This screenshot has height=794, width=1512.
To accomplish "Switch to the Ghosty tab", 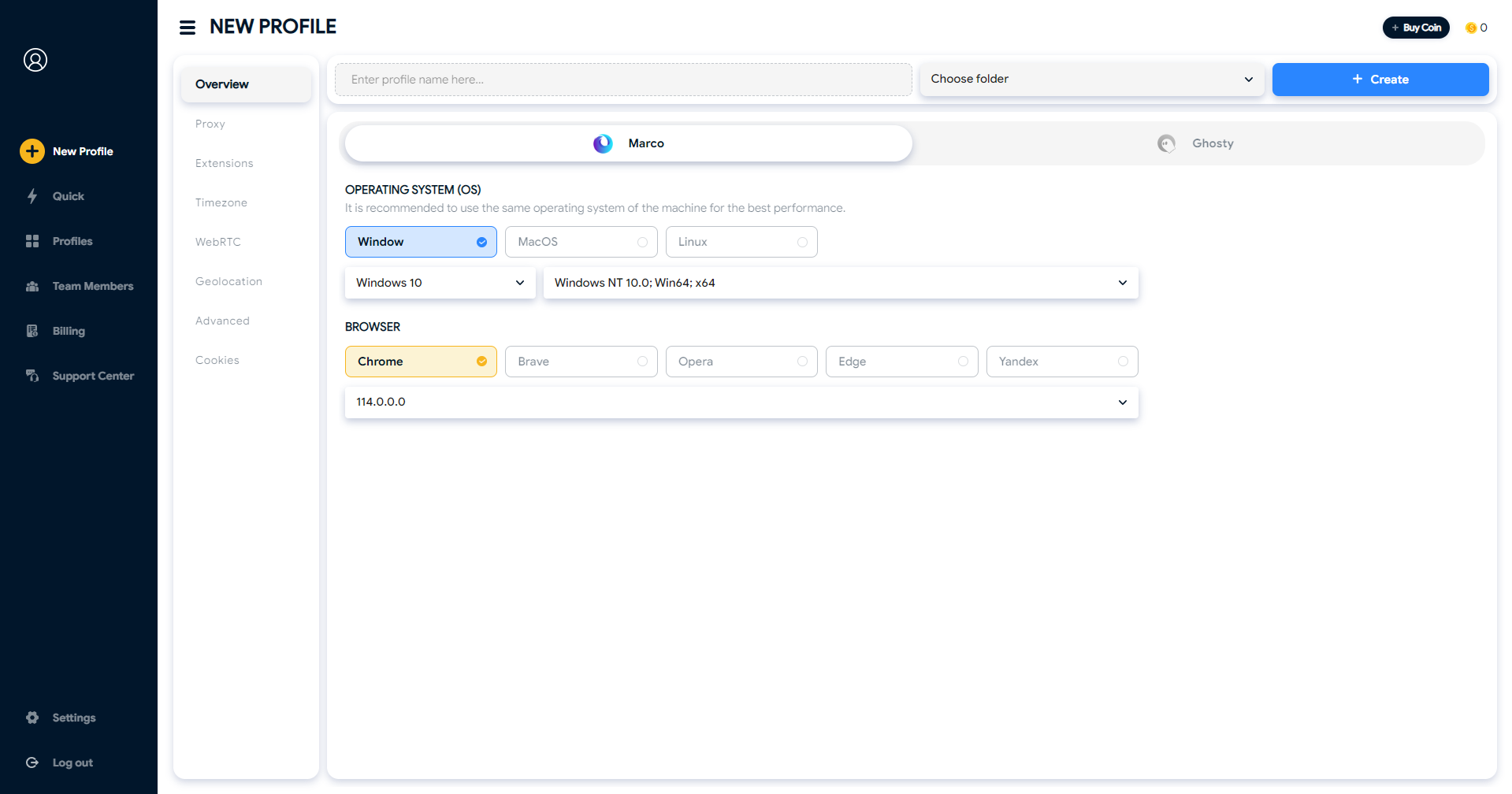I will [x=1198, y=143].
